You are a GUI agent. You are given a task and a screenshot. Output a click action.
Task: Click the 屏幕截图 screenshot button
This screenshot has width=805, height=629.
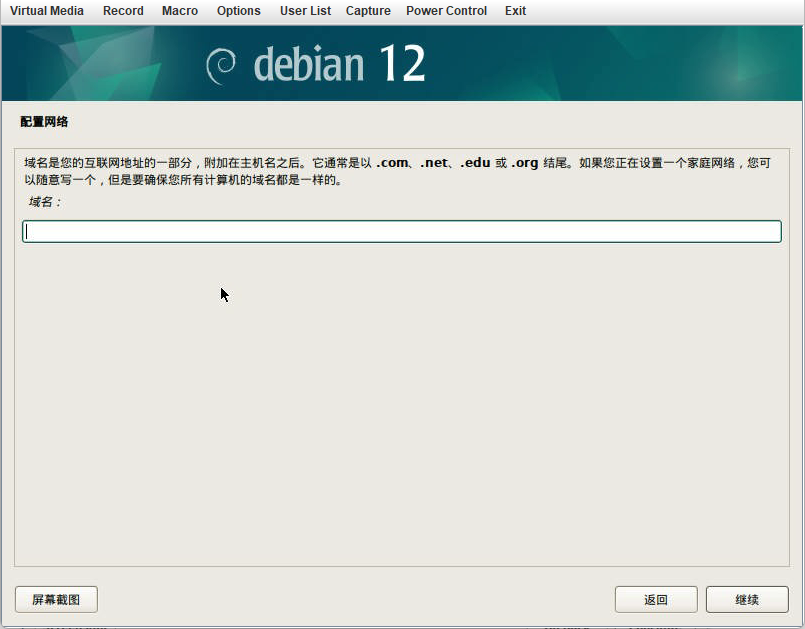[x=55, y=599]
